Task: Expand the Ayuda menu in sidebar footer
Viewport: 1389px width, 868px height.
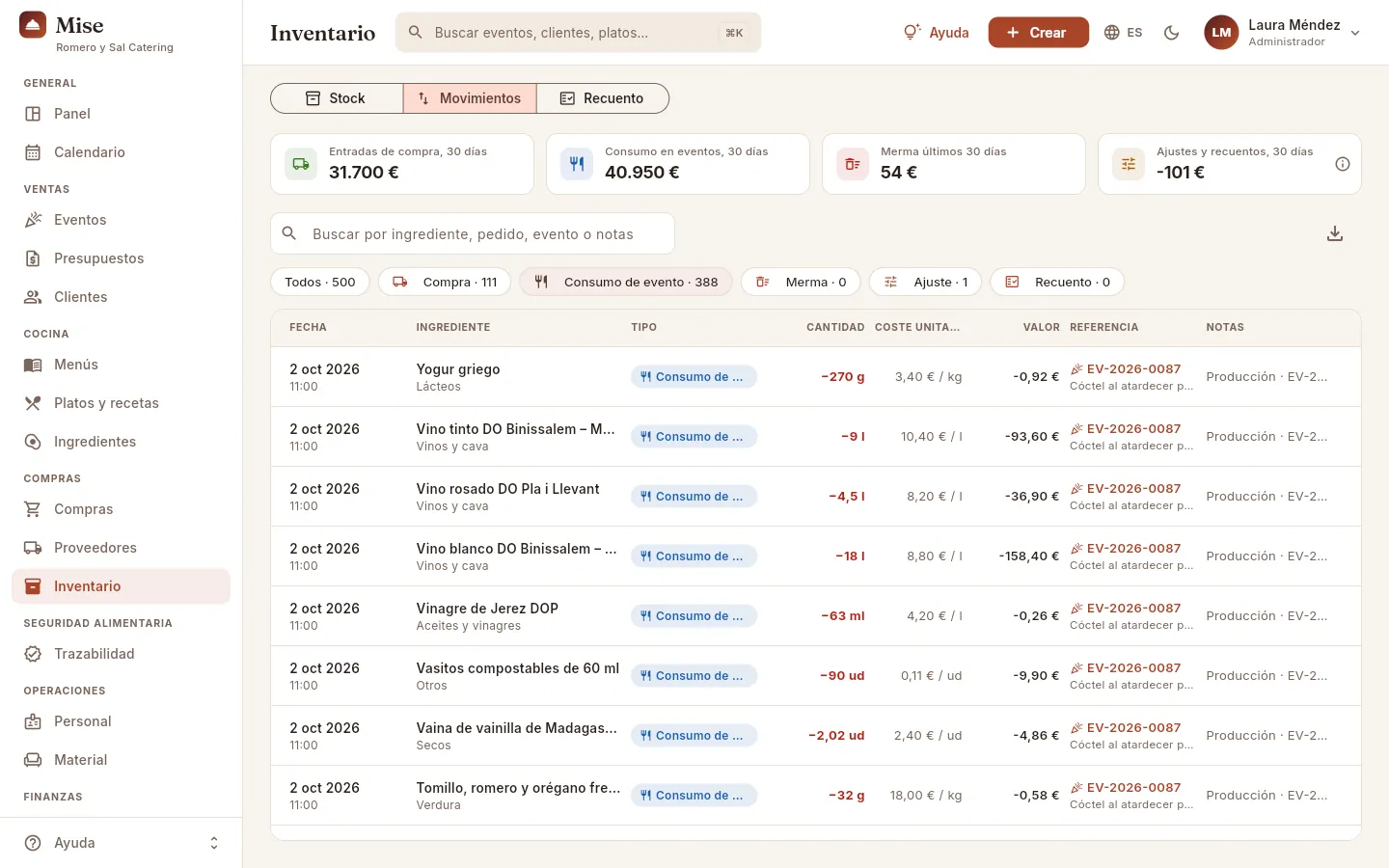Action: (x=121, y=843)
